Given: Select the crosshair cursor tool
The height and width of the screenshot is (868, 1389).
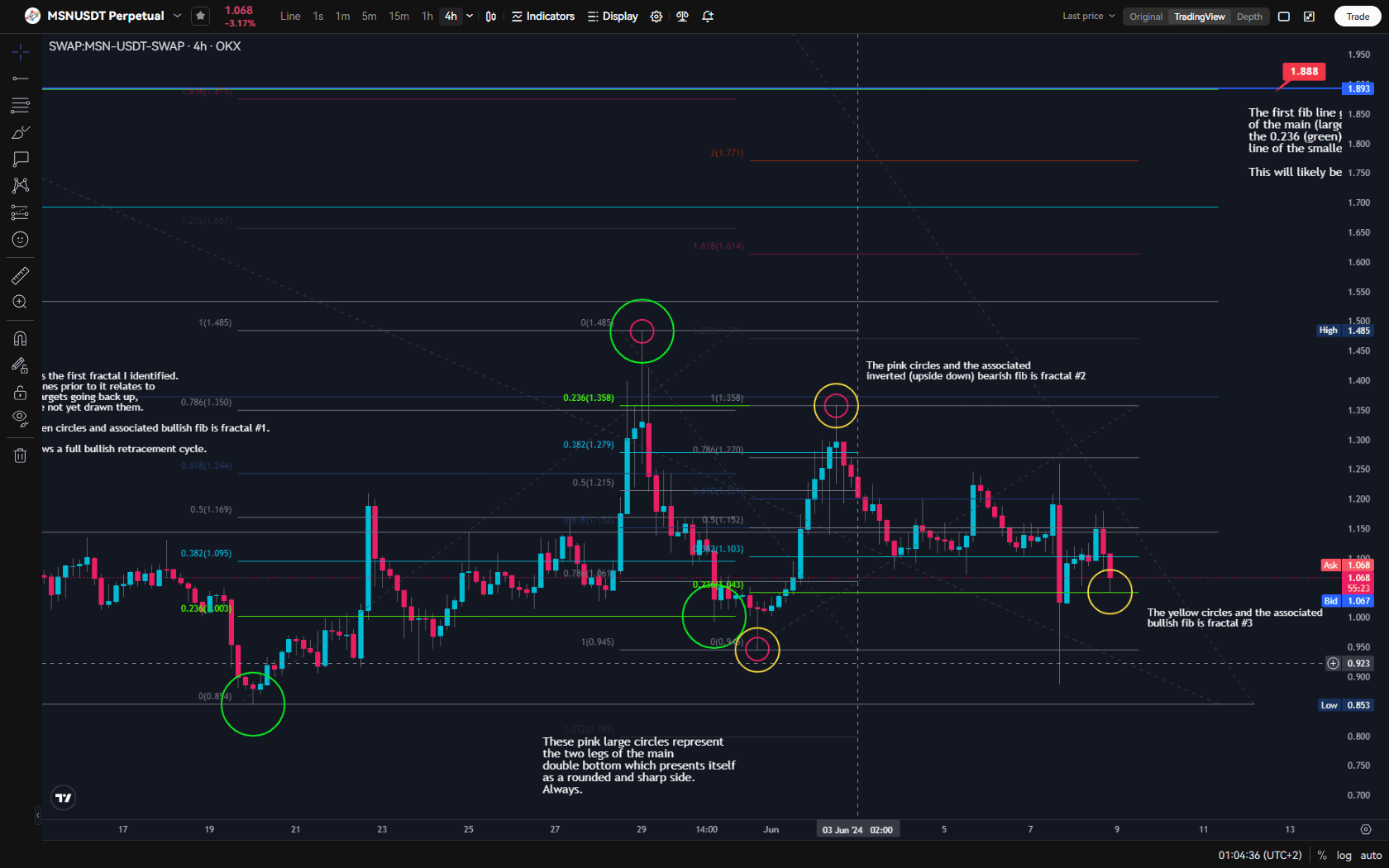Looking at the screenshot, I should pyautogui.click(x=21, y=52).
